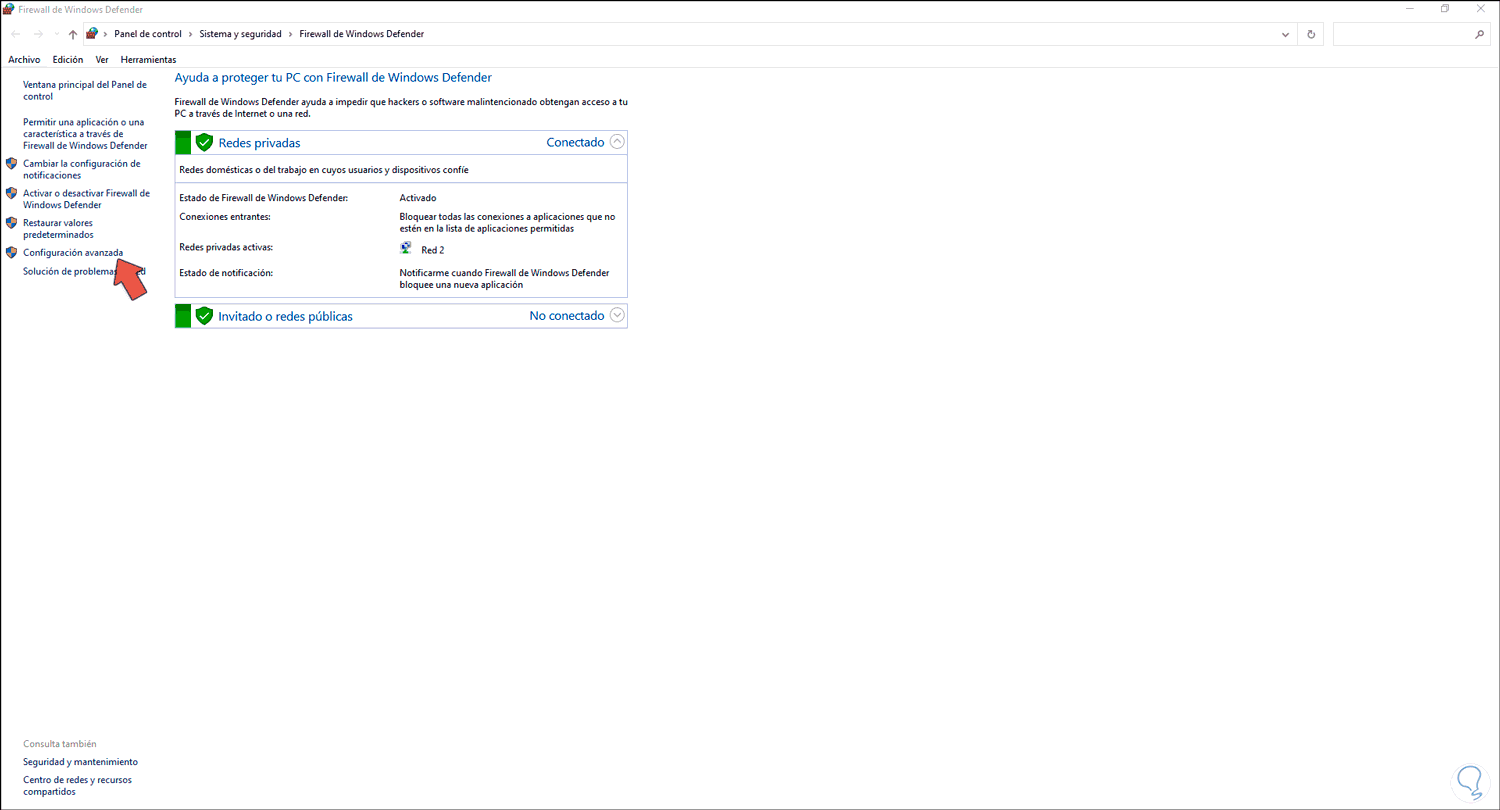Click the green shield of 'Invitado o redes públicas'

204,316
